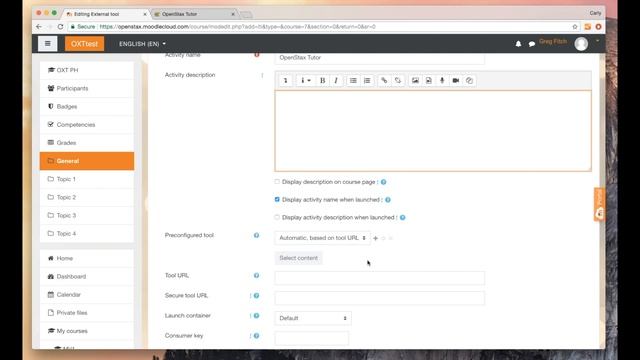This screenshot has width=640, height=360.
Task: Insert media file into the description
Action: 429,80
